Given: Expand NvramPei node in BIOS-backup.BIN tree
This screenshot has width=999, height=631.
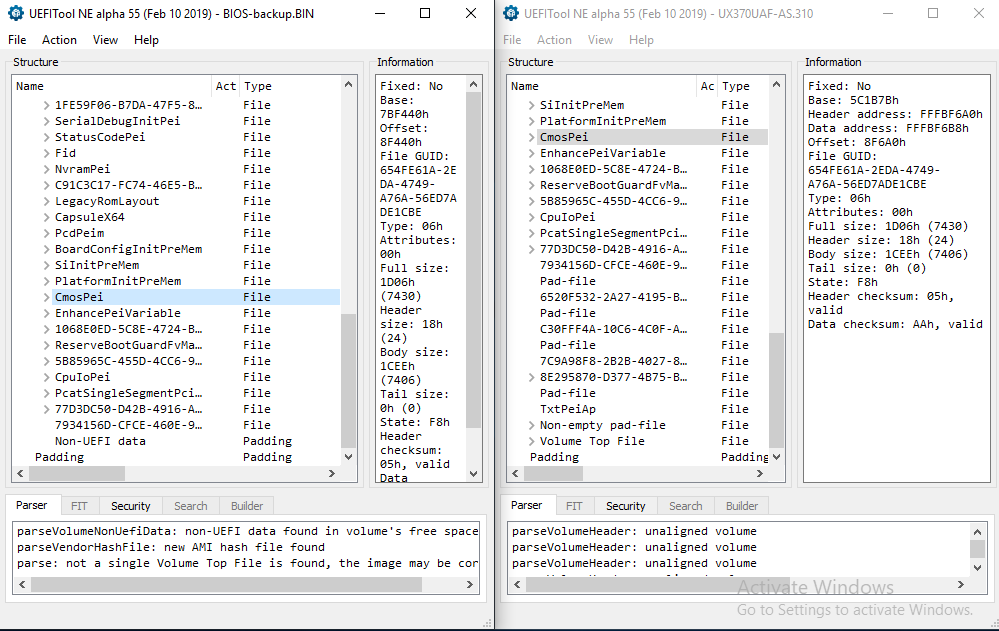Looking at the screenshot, I should [x=46, y=169].
